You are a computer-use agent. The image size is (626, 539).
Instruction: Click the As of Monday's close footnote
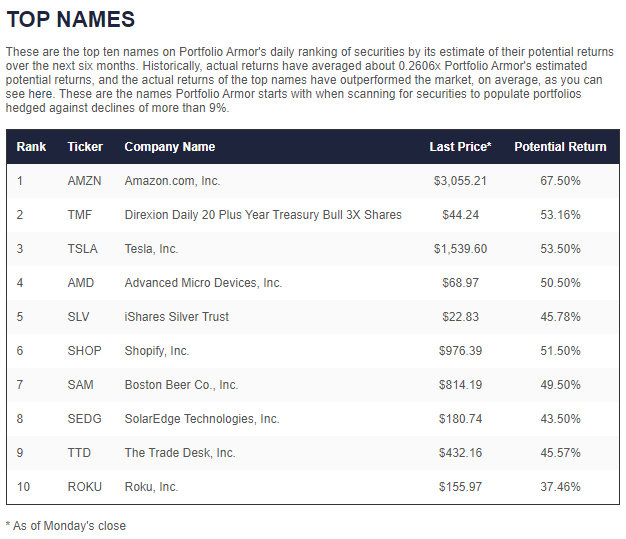tap(65, 525)
